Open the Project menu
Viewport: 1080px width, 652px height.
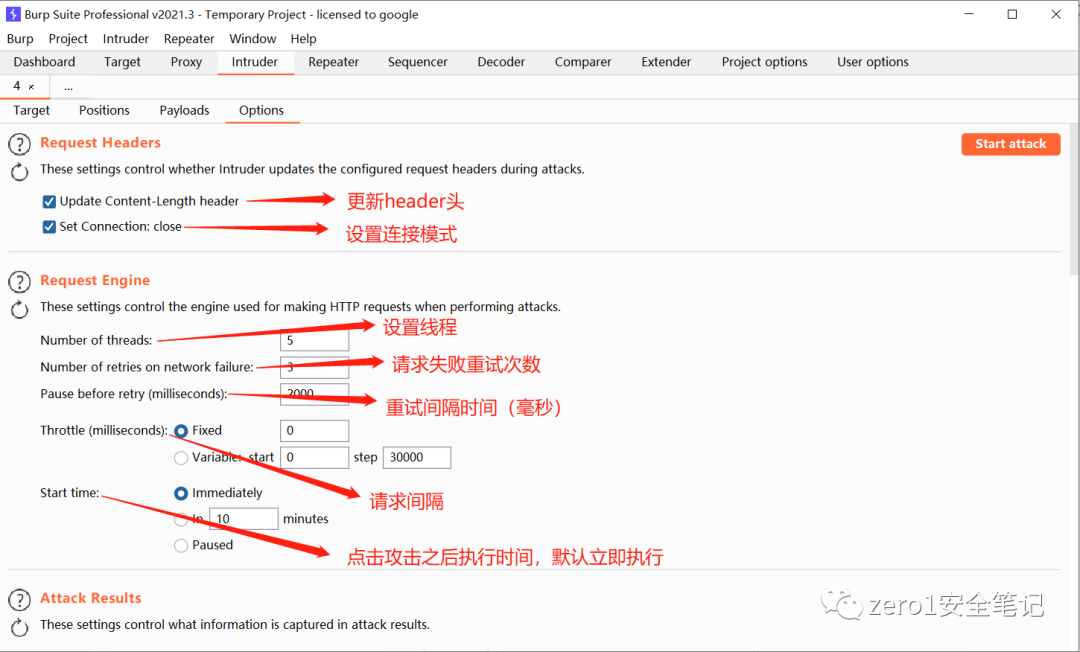[68, 39]
